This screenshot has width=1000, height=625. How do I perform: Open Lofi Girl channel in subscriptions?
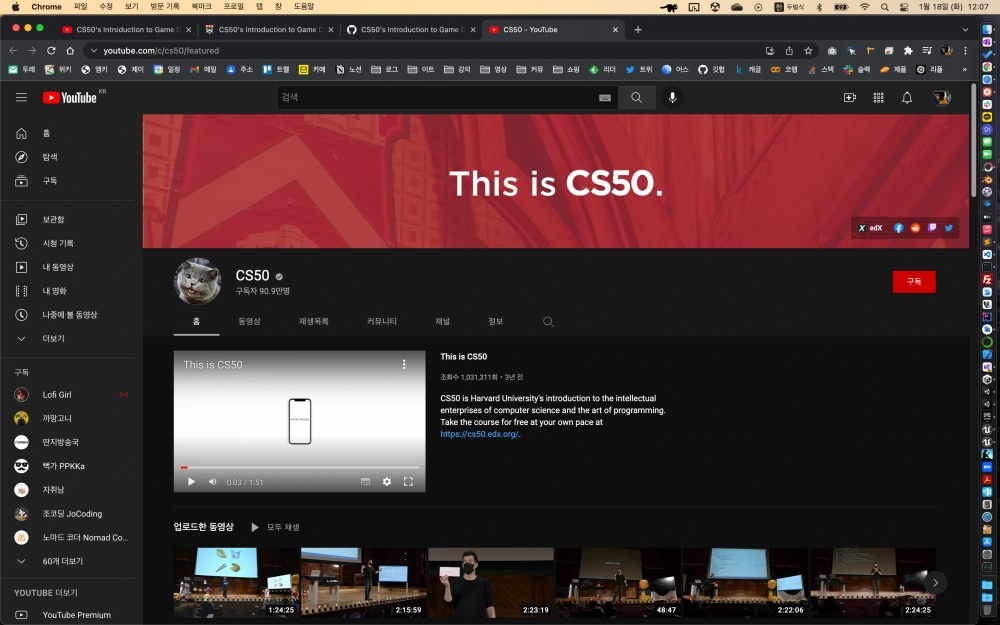tap(71, 395)
